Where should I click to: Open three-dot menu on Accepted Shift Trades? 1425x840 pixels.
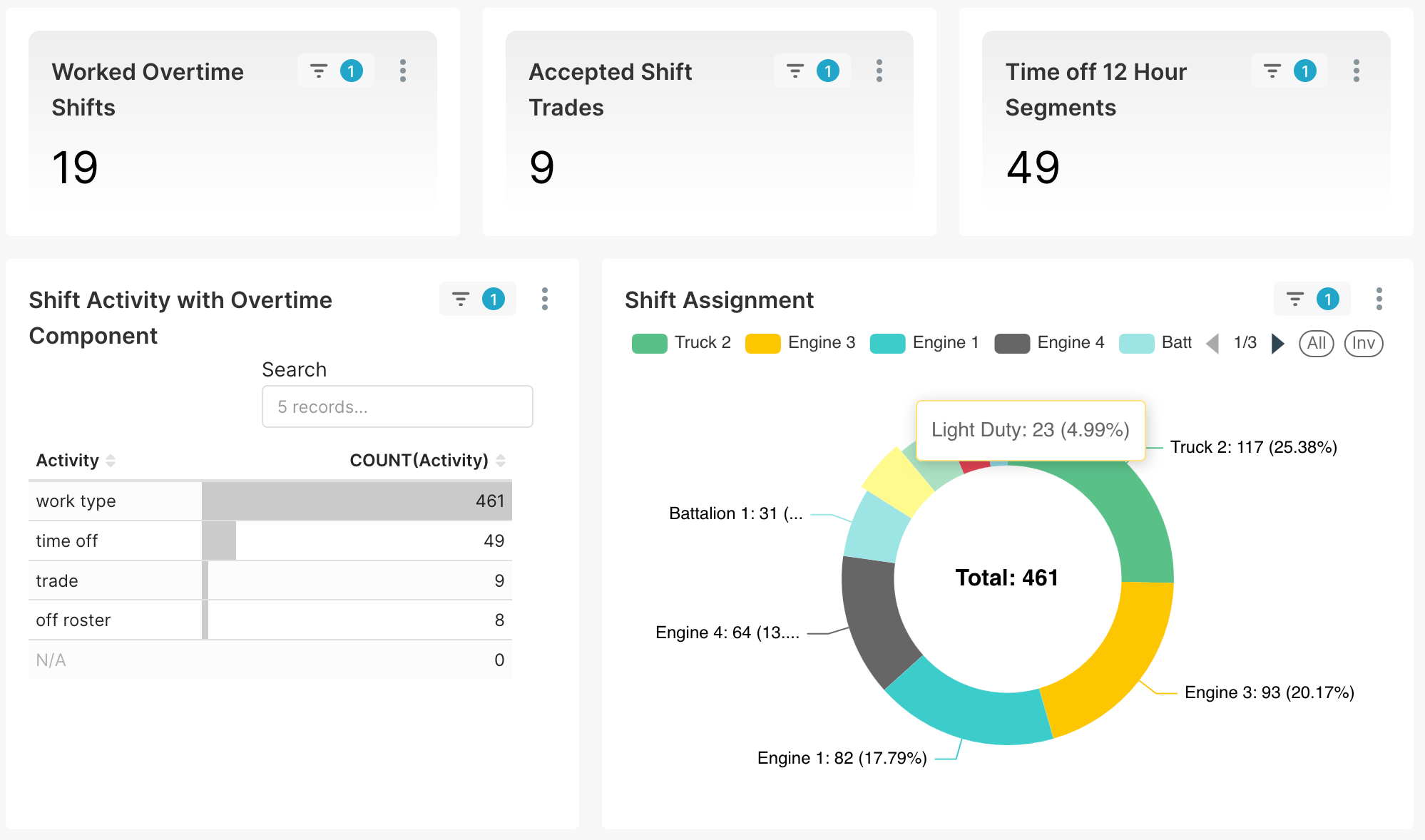tap(879, 71)
